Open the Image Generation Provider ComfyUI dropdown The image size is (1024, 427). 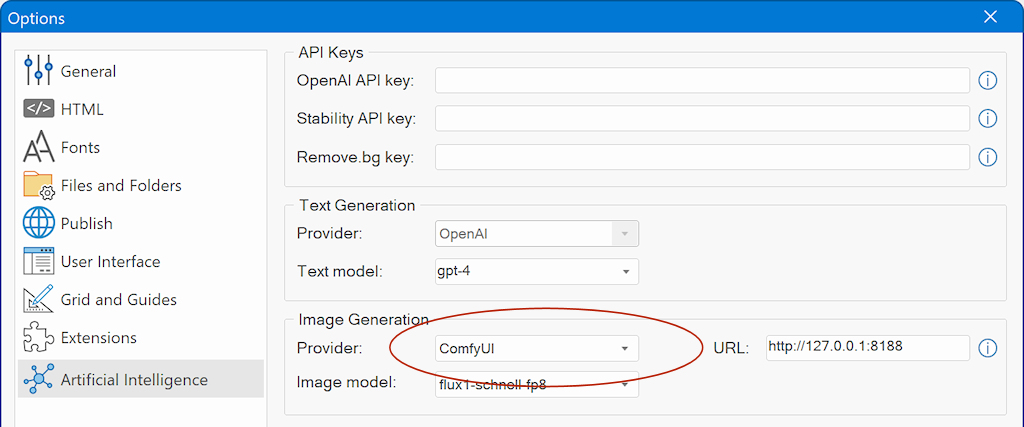537,348
